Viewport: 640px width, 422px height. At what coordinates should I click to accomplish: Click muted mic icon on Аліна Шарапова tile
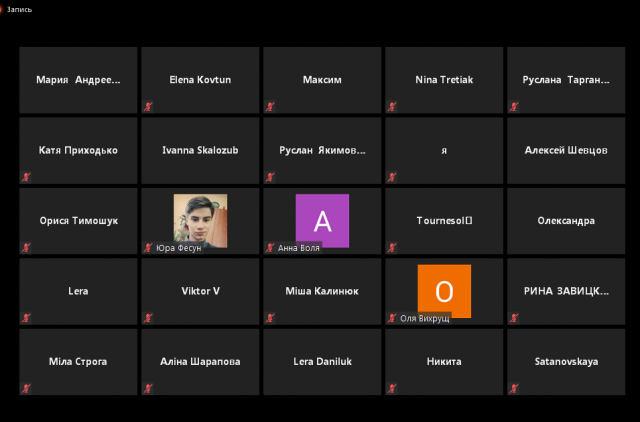(148, 389)
